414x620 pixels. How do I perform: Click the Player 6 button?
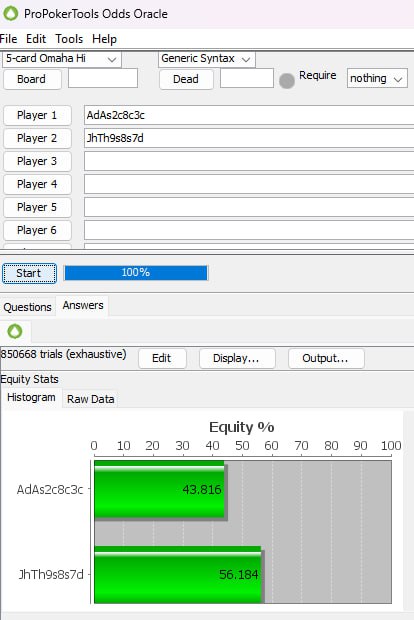coord(37,230)
